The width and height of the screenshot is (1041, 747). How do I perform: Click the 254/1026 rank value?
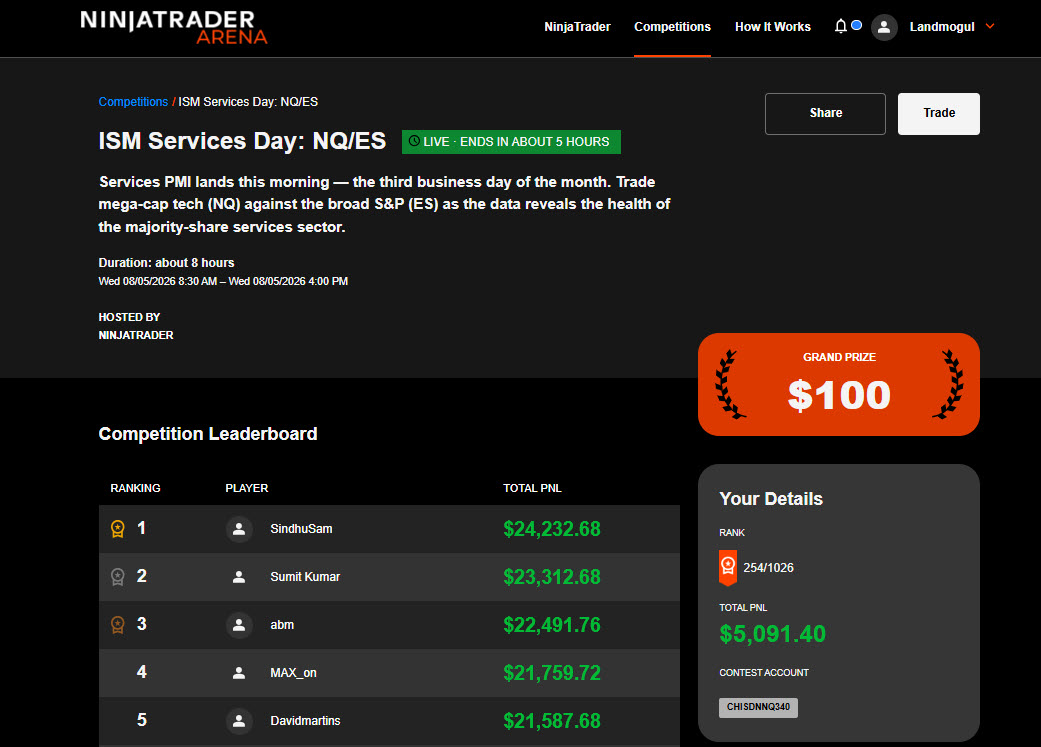point(768,568)
